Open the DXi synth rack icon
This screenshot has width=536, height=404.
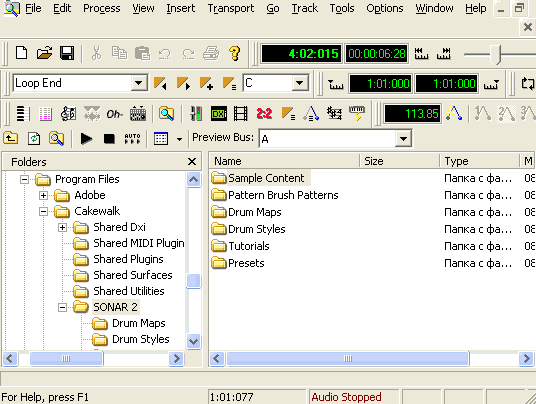click(219, 114)
